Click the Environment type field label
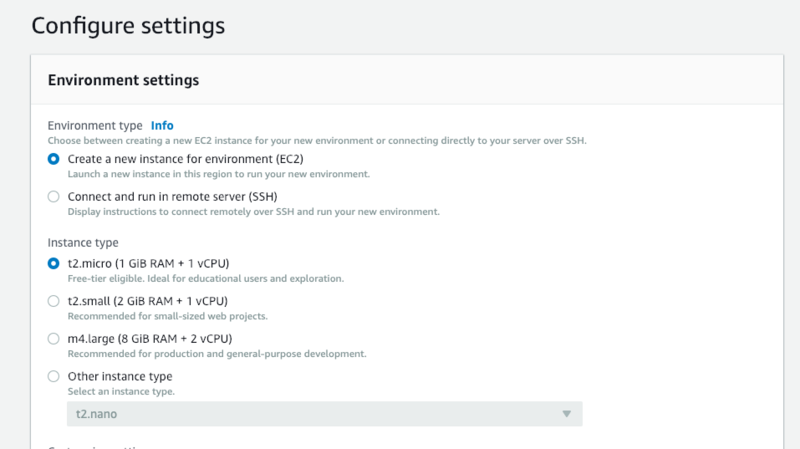Viewport: 800px width, 449px height. 95,126
